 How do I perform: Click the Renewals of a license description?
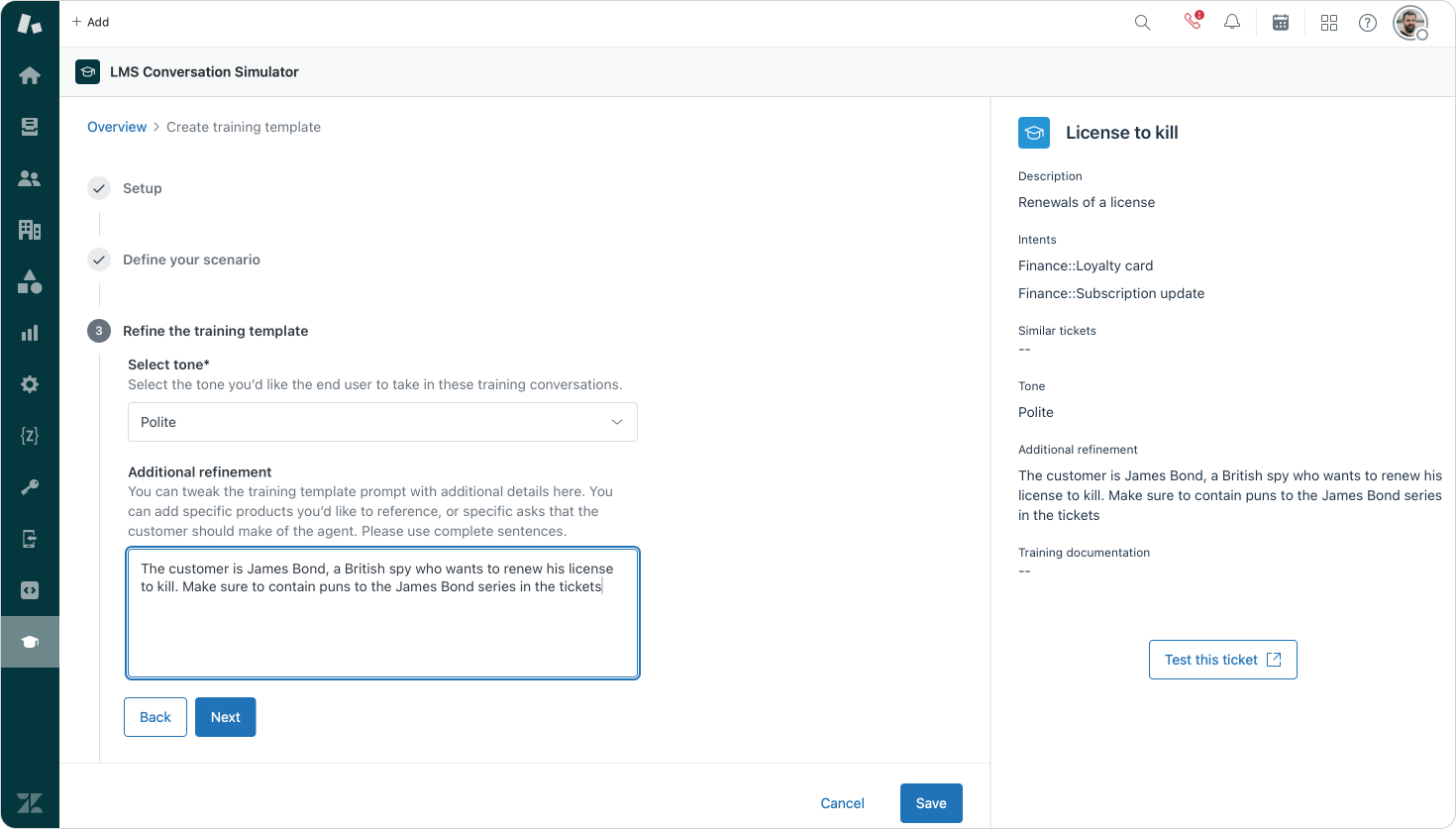tap(1087, 202)
